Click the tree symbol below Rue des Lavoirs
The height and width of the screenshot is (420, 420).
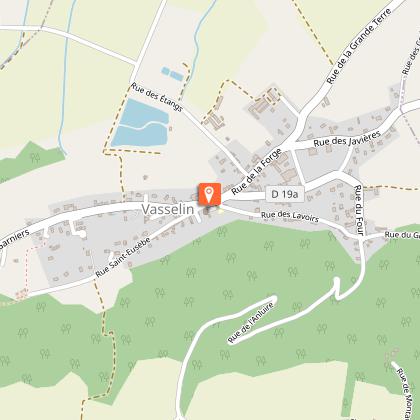point(269,246)
